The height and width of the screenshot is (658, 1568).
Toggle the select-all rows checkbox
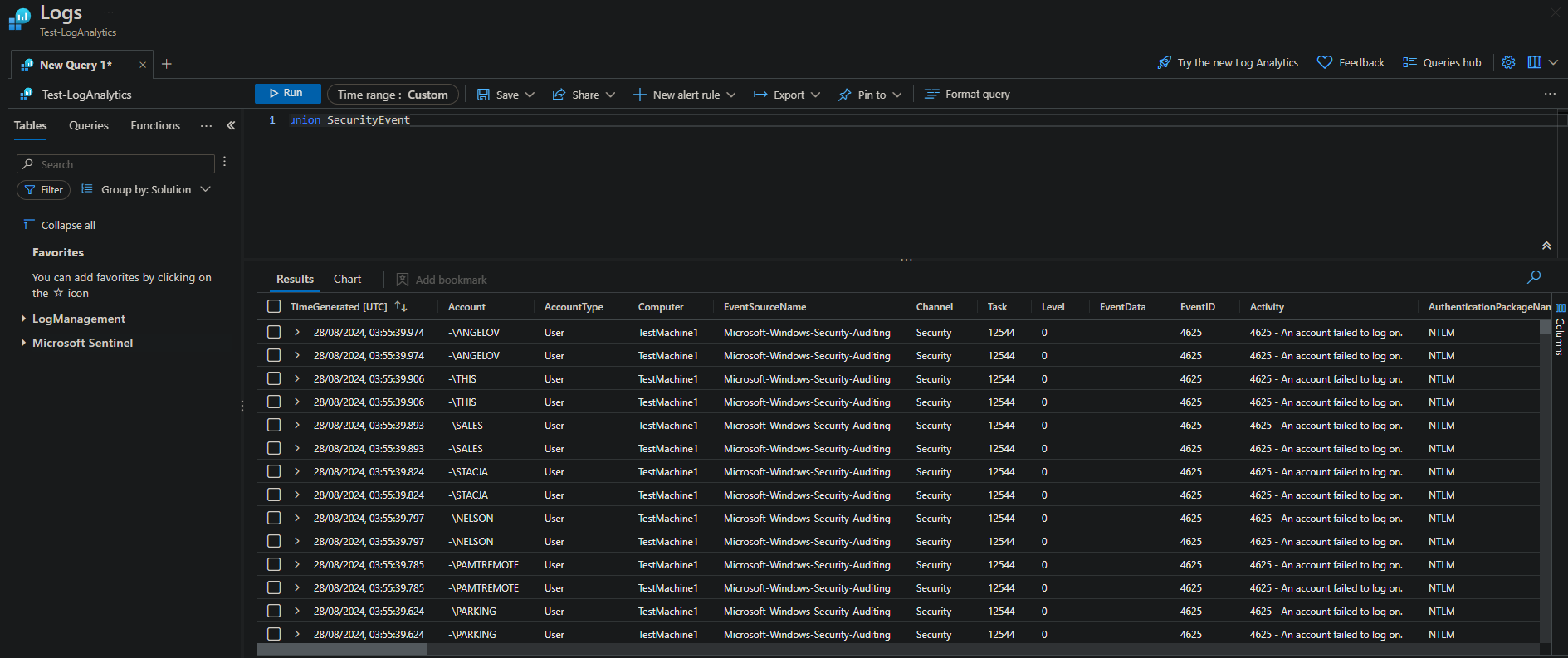(x=274, y=306)
